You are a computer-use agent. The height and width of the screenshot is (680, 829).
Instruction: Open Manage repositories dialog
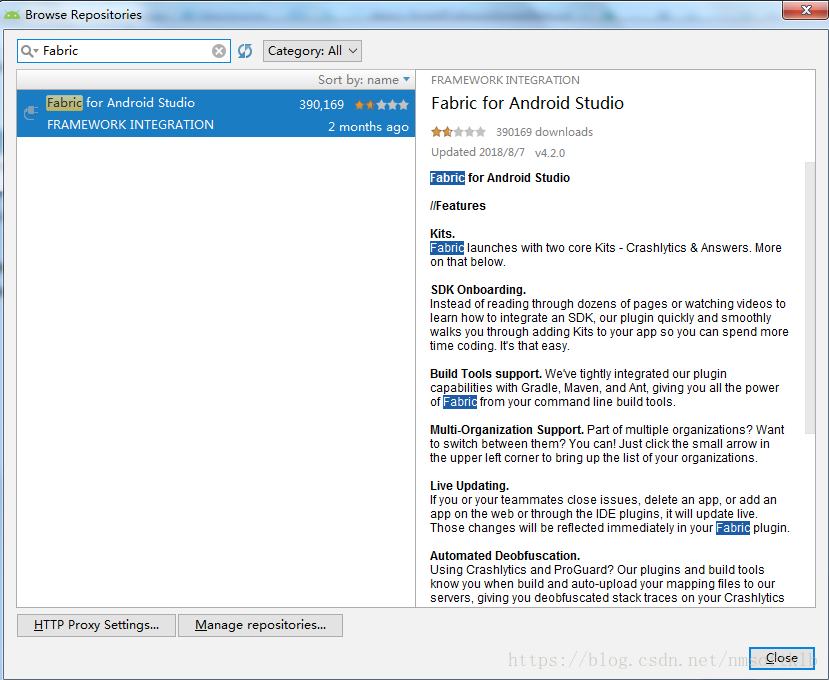click(x=260, y=625)
